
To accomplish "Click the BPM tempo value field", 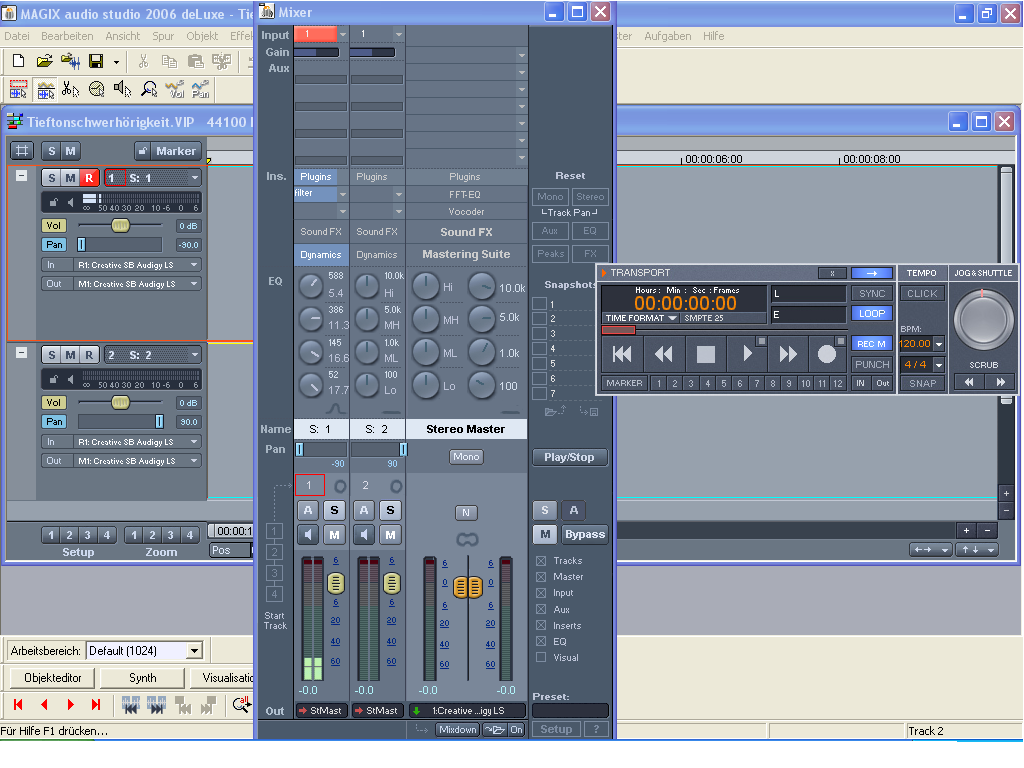I will [915, 343].
